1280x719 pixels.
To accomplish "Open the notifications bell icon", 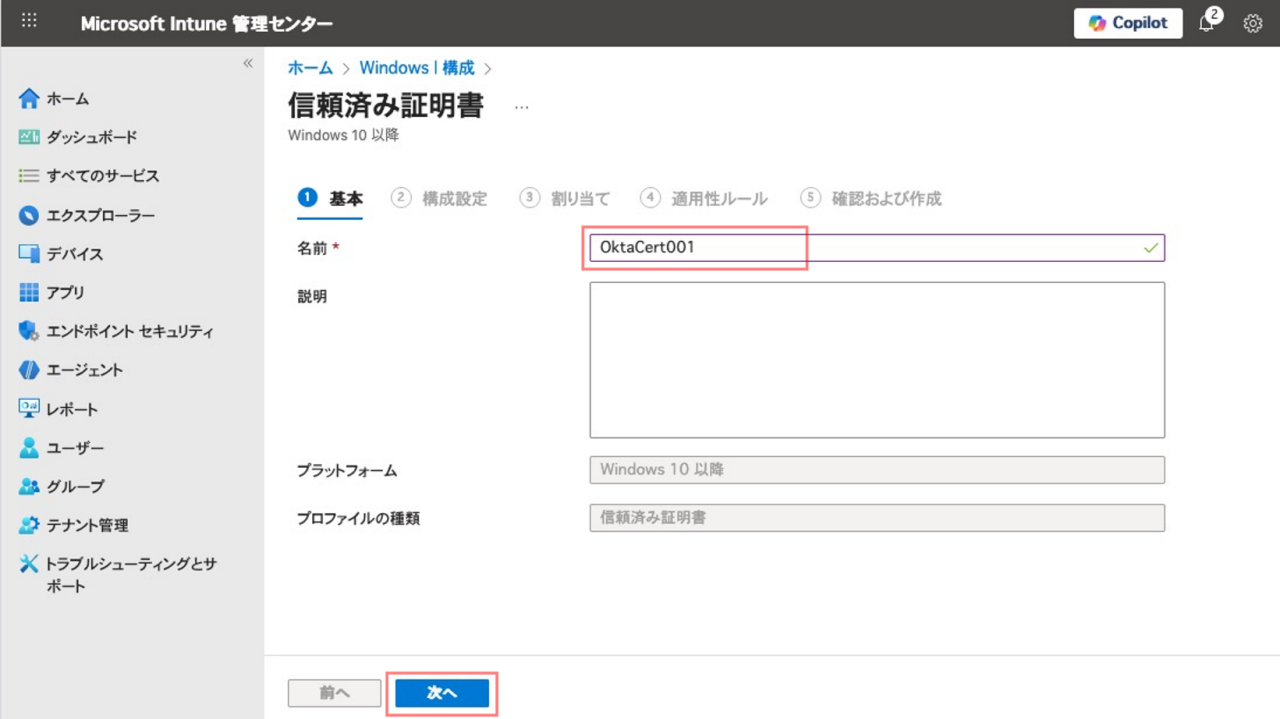I will [1207, 23].
